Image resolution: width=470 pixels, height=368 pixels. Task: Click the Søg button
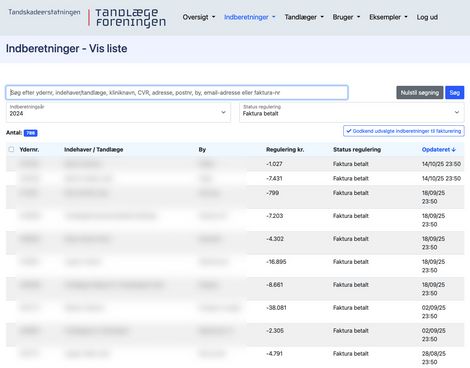point(454,92)
